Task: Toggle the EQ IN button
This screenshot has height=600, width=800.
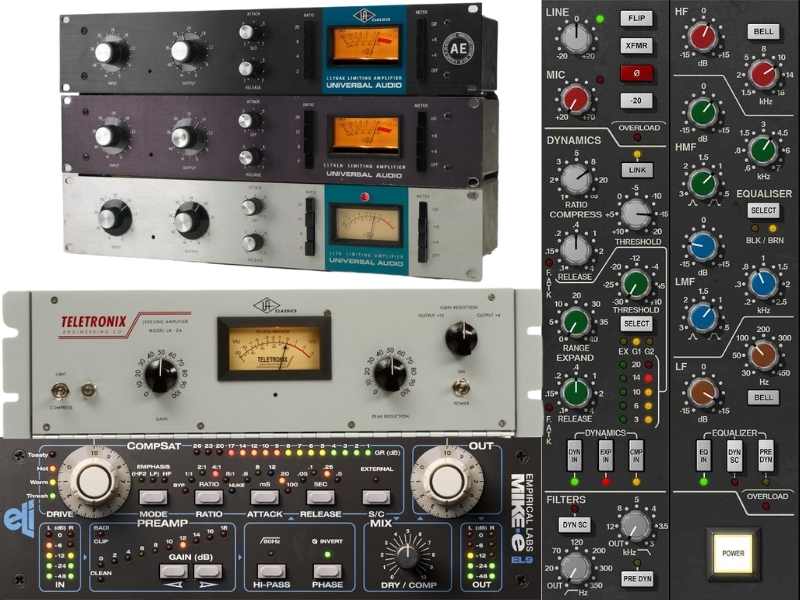Action: pos(704,455)
